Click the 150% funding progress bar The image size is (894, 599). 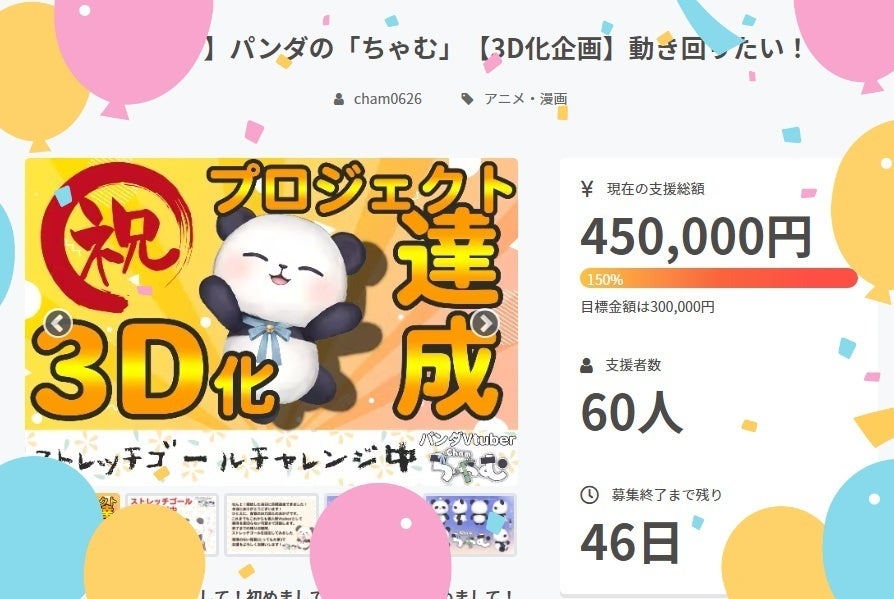719,279
